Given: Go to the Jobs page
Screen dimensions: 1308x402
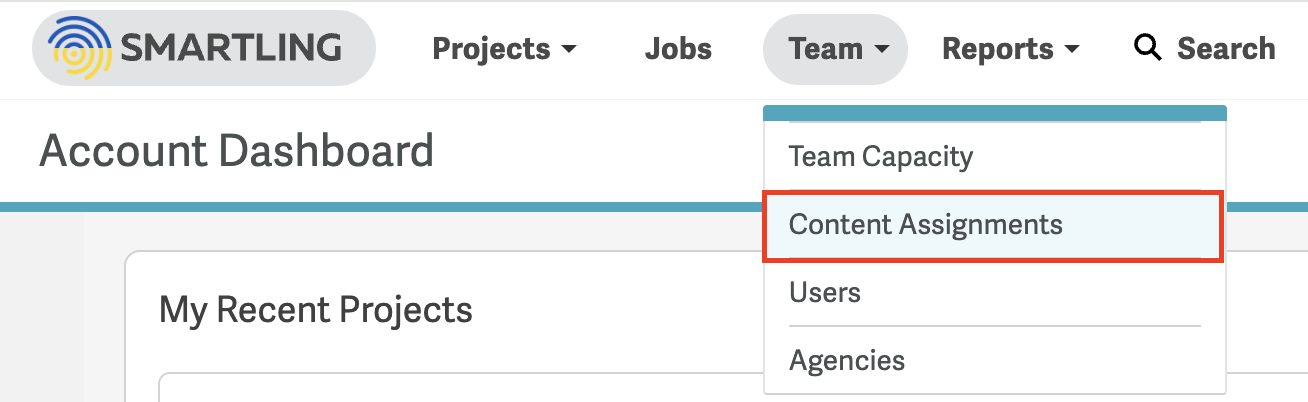Looking at the screenshot, I should pyautogui.click(x=678, y=48).
